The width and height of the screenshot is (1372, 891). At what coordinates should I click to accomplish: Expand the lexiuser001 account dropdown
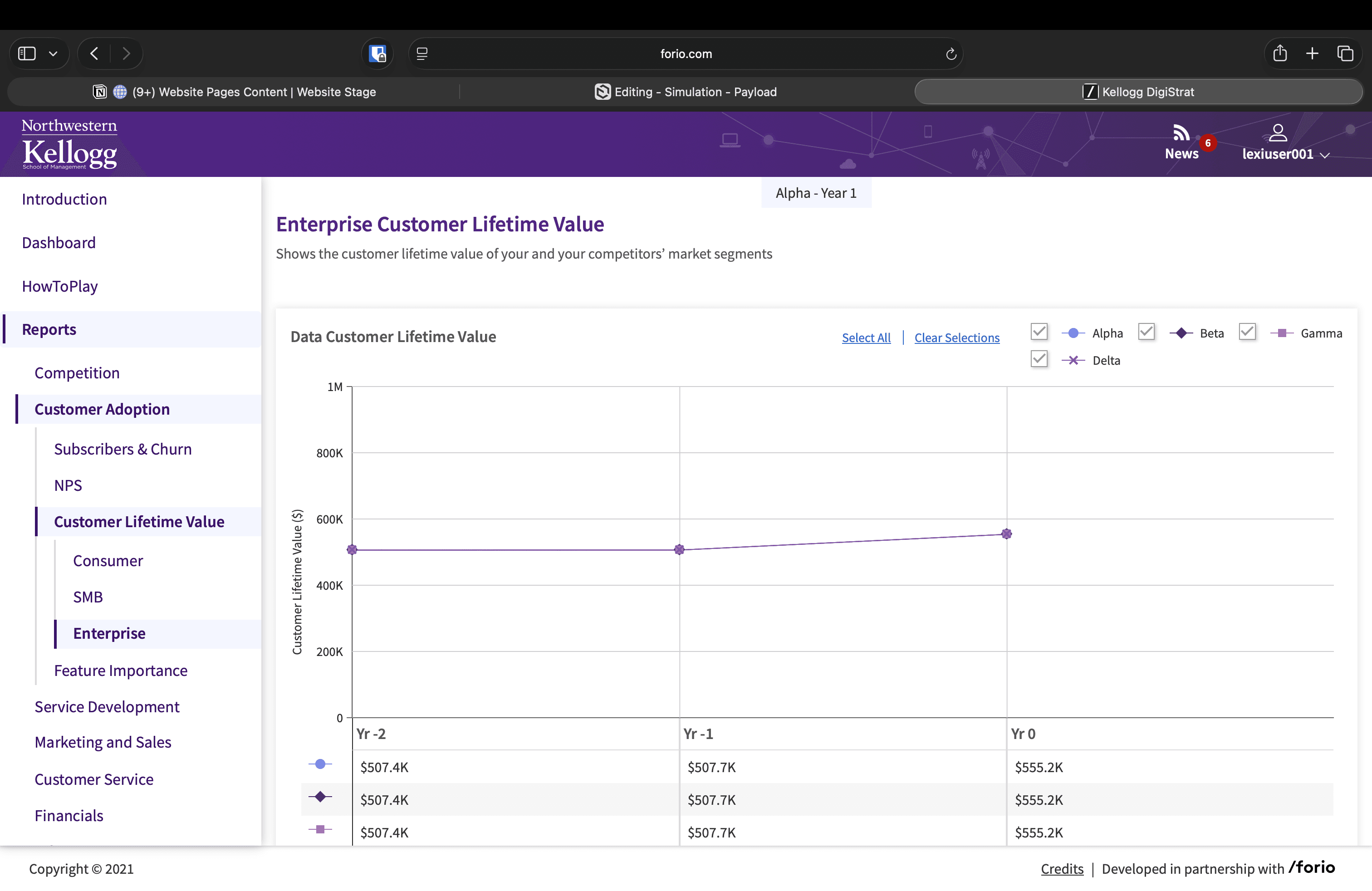[x=1325, y=155]
